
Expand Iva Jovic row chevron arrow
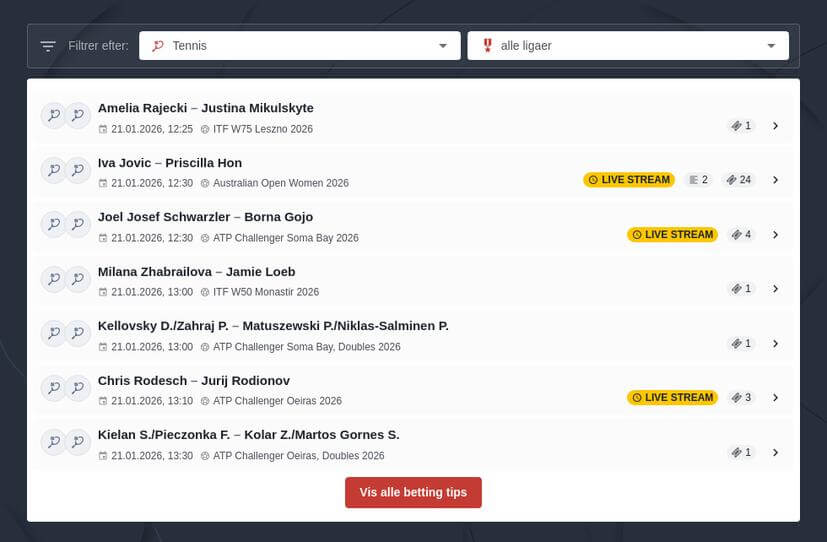tap(775, 180)
